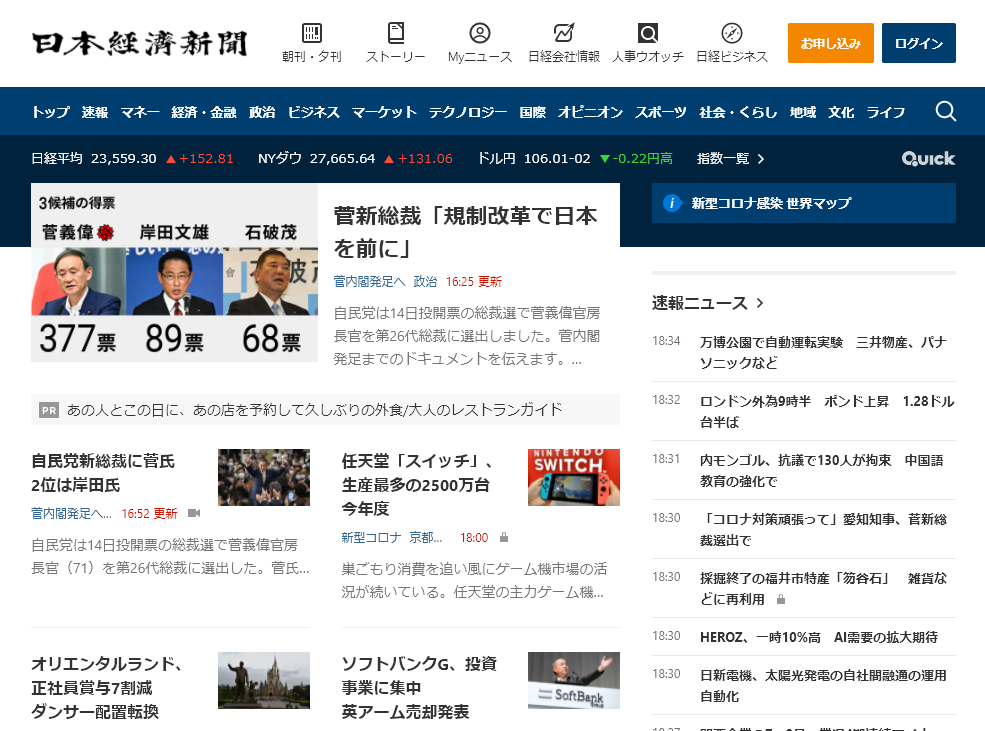This screenshot has width=985, height=731.
Task: Open the スポーツ section
Action: (660, 112)
